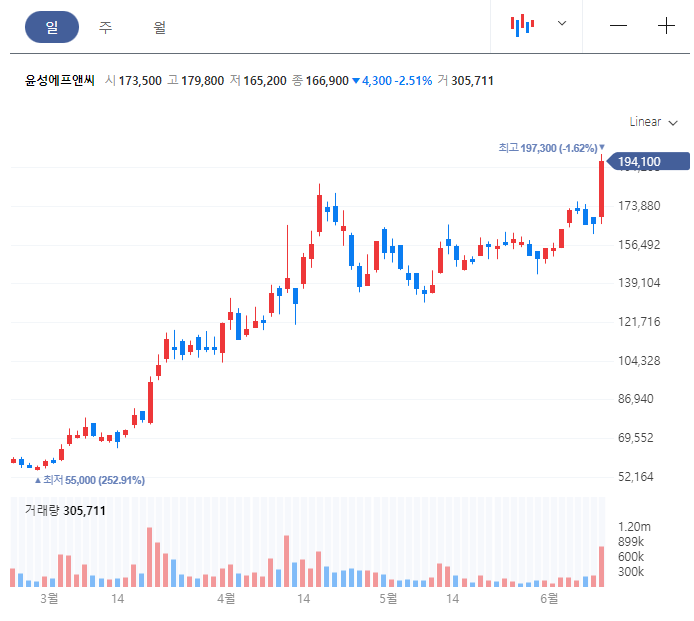The width and height of the screenshot is (694, 621).
Task: Click the opening price 173,500
Action: coord(140,81)
